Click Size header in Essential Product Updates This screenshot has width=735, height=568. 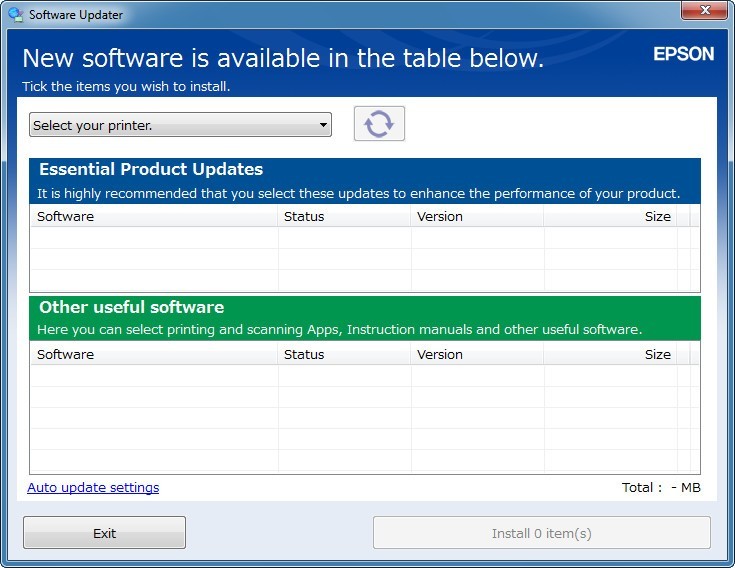coord(610,216)
